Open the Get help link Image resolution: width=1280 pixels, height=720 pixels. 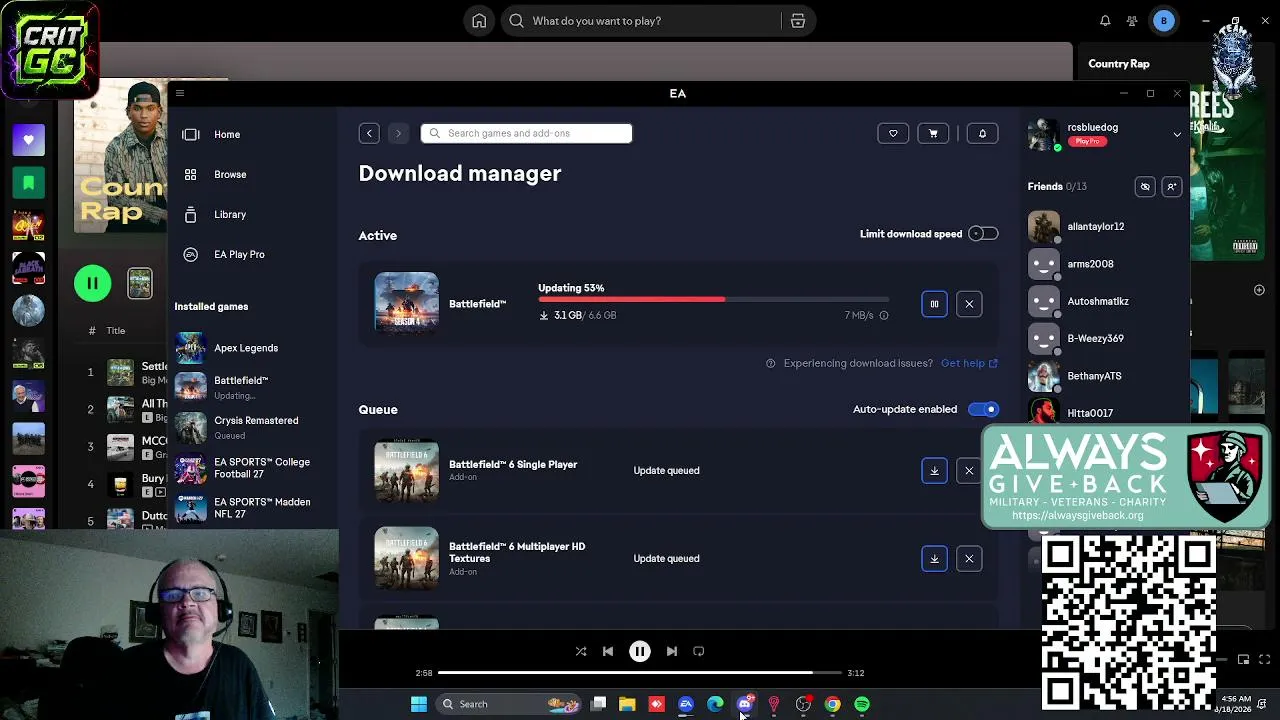(x=969, y=363)
